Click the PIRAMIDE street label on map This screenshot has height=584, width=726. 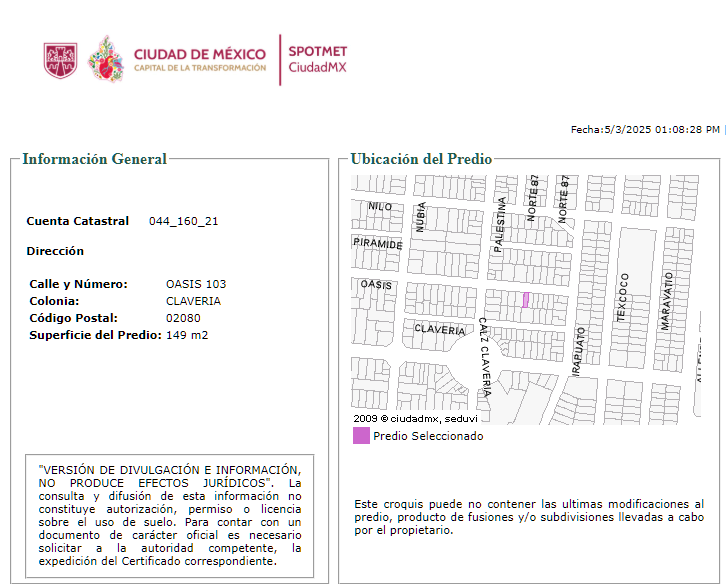coord(378,244)
